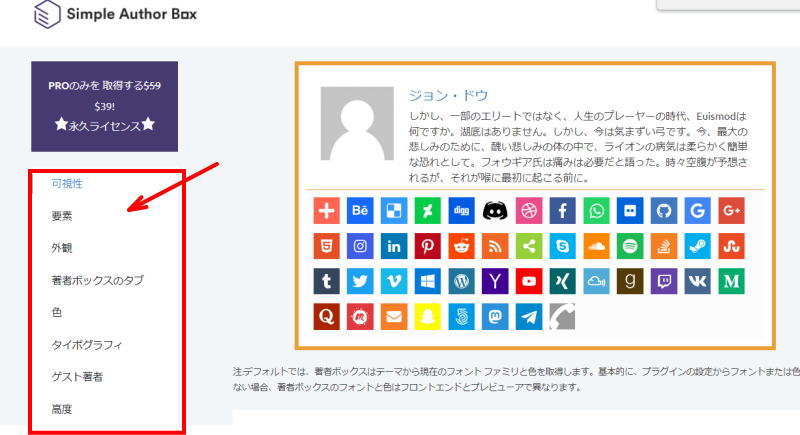This screenshot has height=435, width=800.
Task: Click the Simple Author Box logo
Action: coord(115,14)
